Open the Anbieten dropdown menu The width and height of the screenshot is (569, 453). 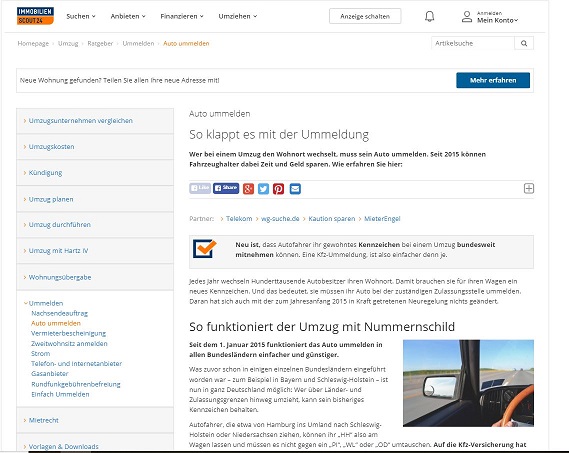click(x=128, y=16)
